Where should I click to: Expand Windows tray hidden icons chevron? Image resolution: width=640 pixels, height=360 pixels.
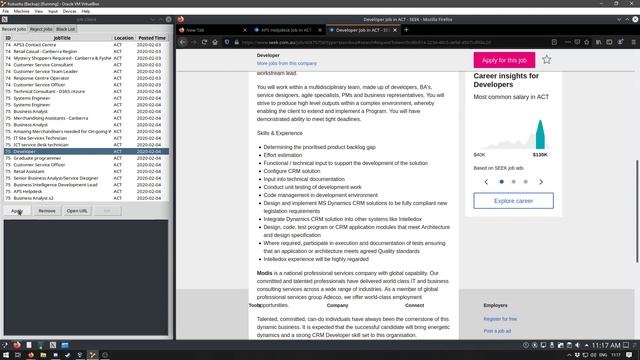coord(569,355)
